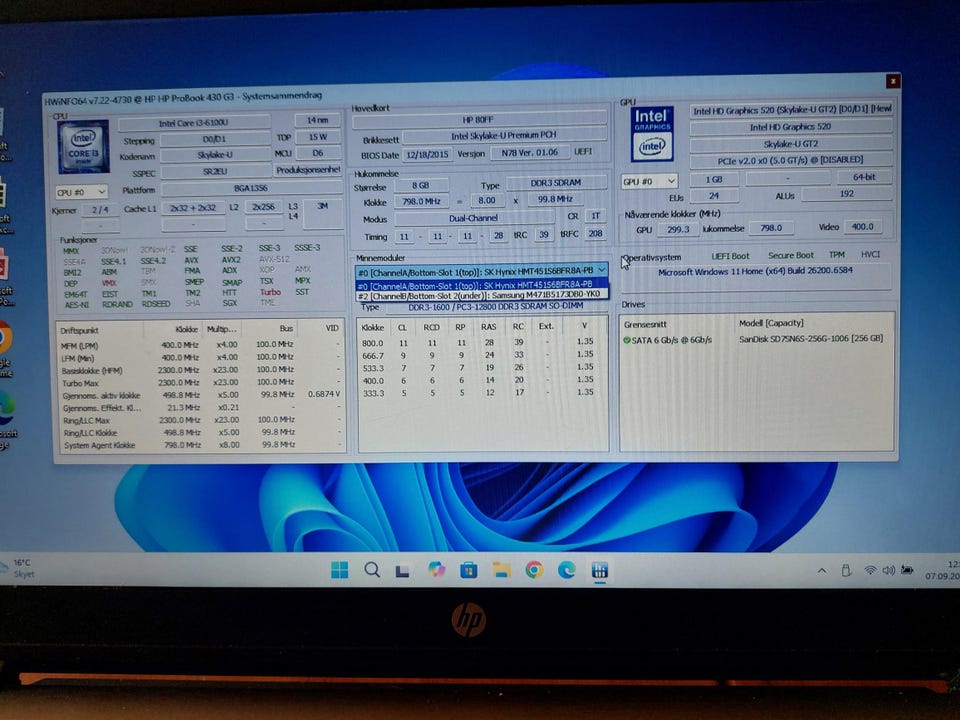Click the Produksjonsenhet button
This screenshot has width=960, height=720.
tap(307, 170)
